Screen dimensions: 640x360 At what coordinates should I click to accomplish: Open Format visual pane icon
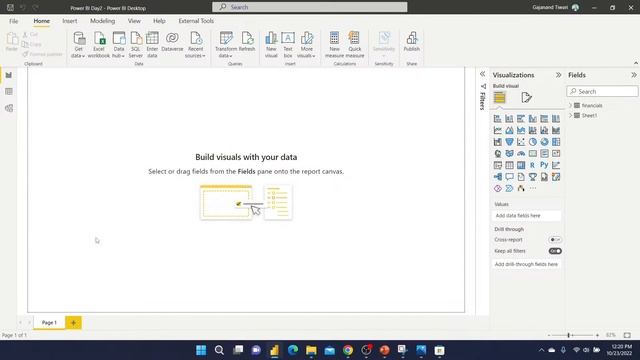click(526, 98)
